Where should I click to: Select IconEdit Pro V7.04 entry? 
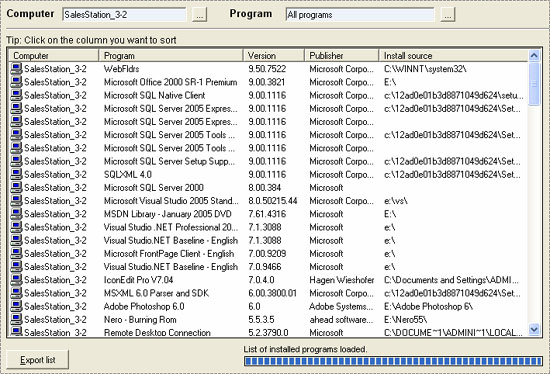(139, 280)
